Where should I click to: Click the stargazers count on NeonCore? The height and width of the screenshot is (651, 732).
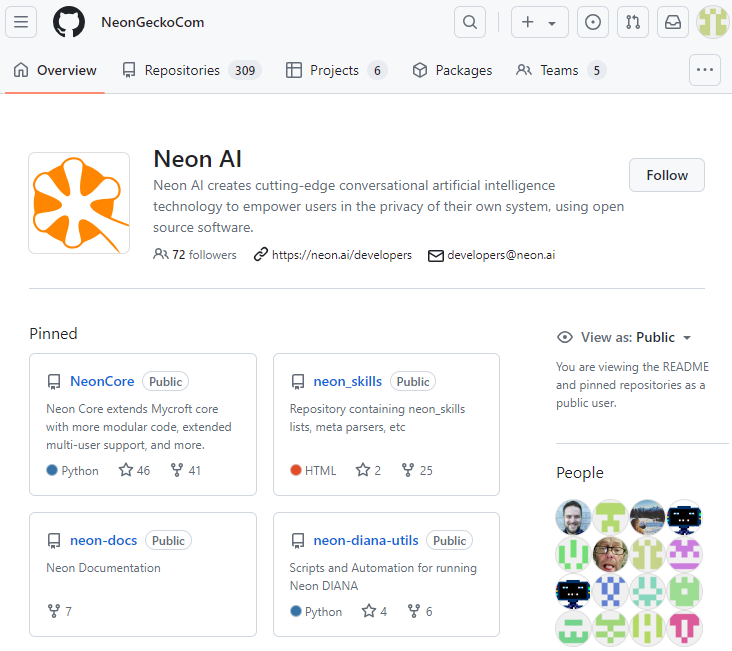[x=135, y=470]
